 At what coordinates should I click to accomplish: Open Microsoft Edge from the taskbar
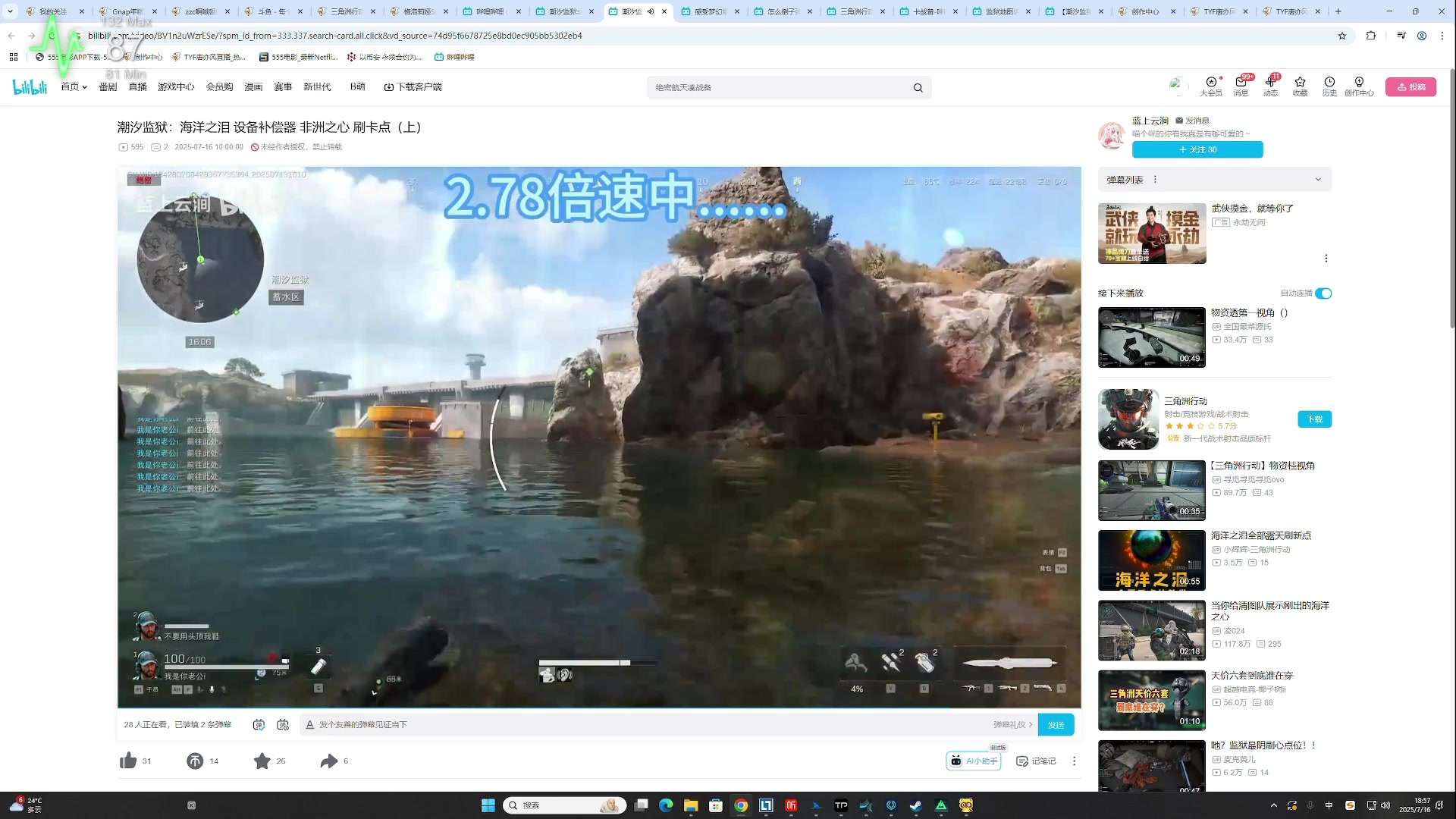coord(666,805)
